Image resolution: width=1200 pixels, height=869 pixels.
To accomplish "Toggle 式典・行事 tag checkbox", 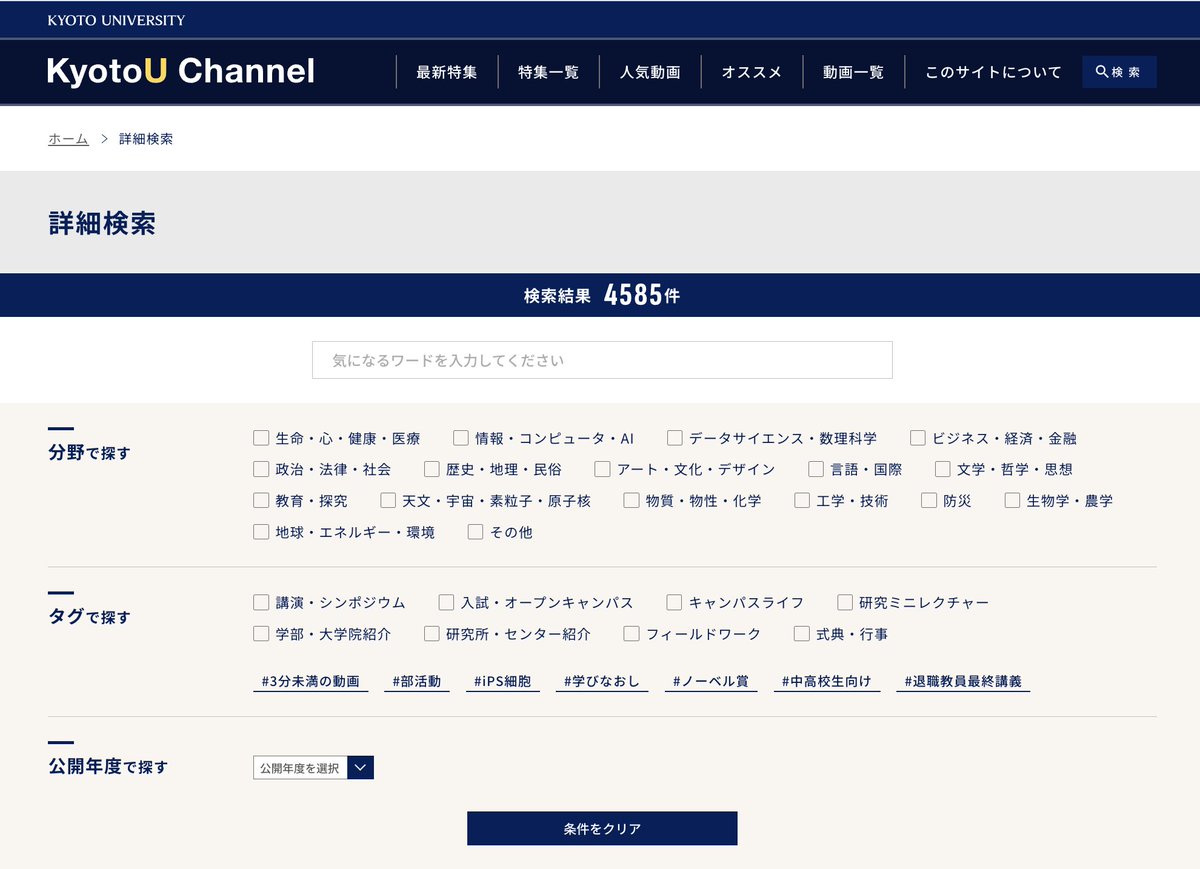I will [x=802, y=633].
